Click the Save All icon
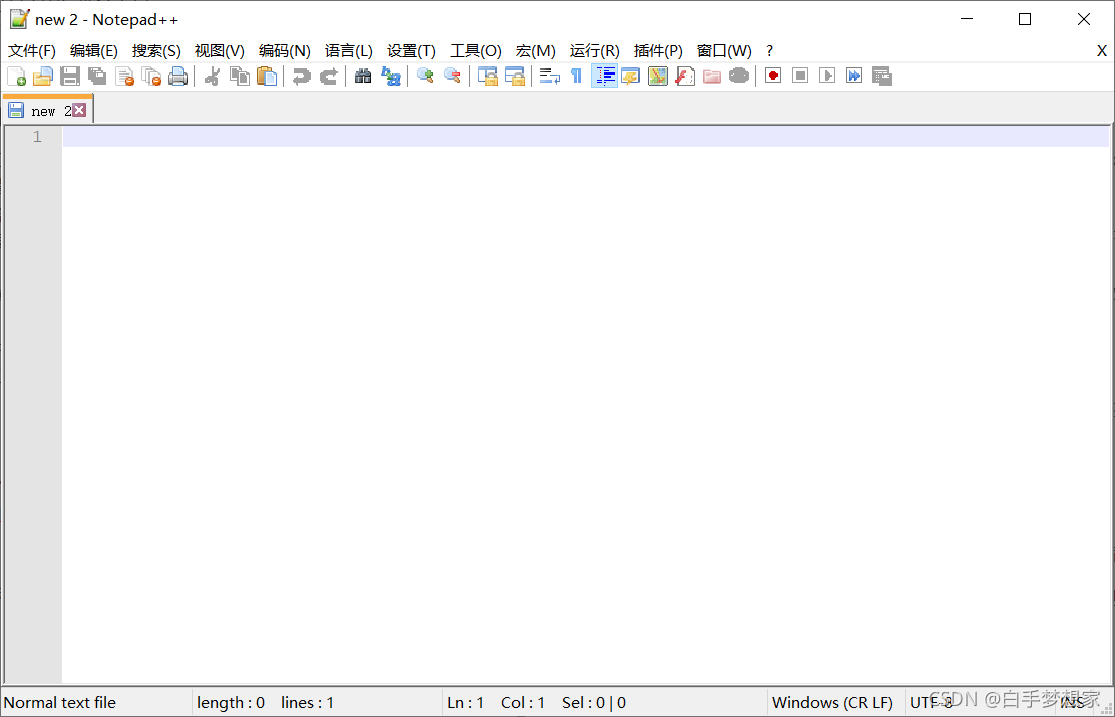Image resolution: width=1115 pixels, height=717 pixels. pyautogui.click(x=97, y=75)
